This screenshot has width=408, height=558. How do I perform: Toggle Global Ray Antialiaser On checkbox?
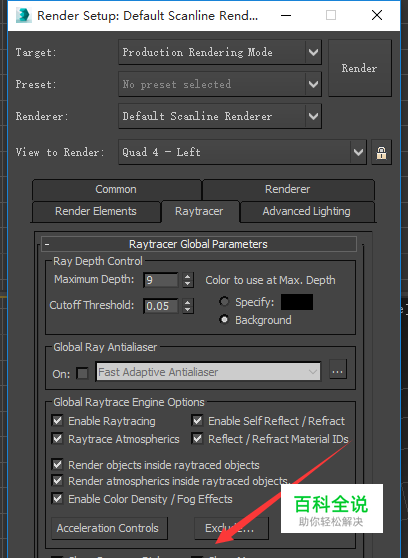(82, 373)
